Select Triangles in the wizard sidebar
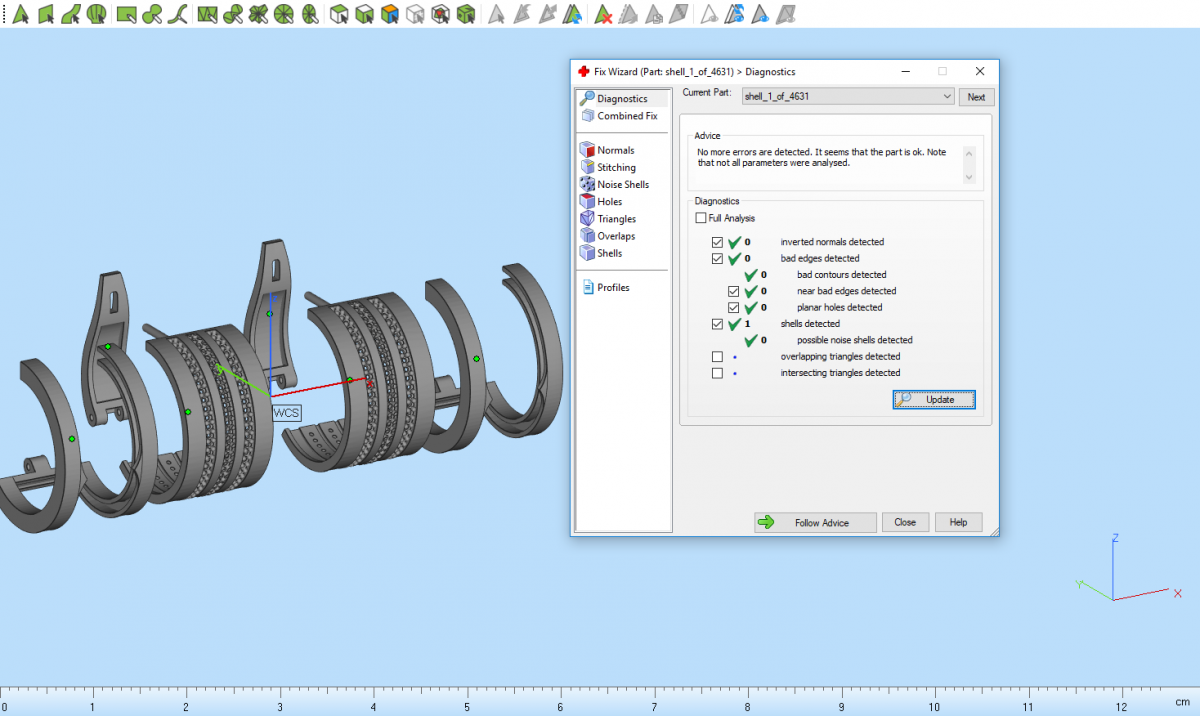Screen dimensions: 1200x716 point(616,218)
